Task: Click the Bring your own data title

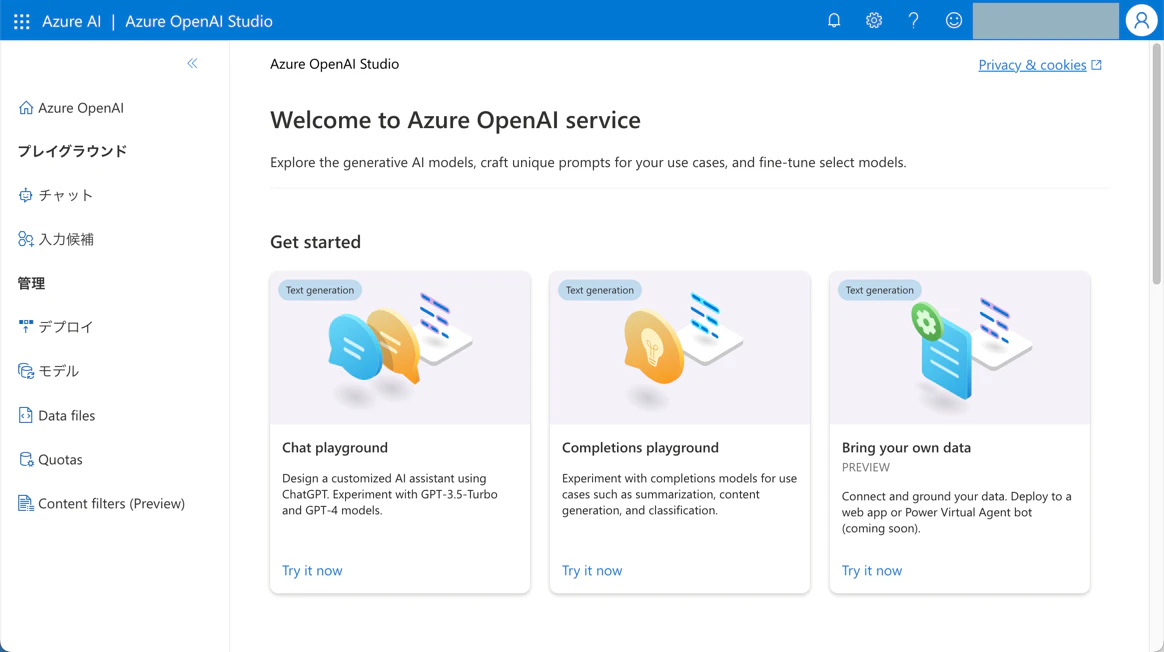Action: coord(906,448)
